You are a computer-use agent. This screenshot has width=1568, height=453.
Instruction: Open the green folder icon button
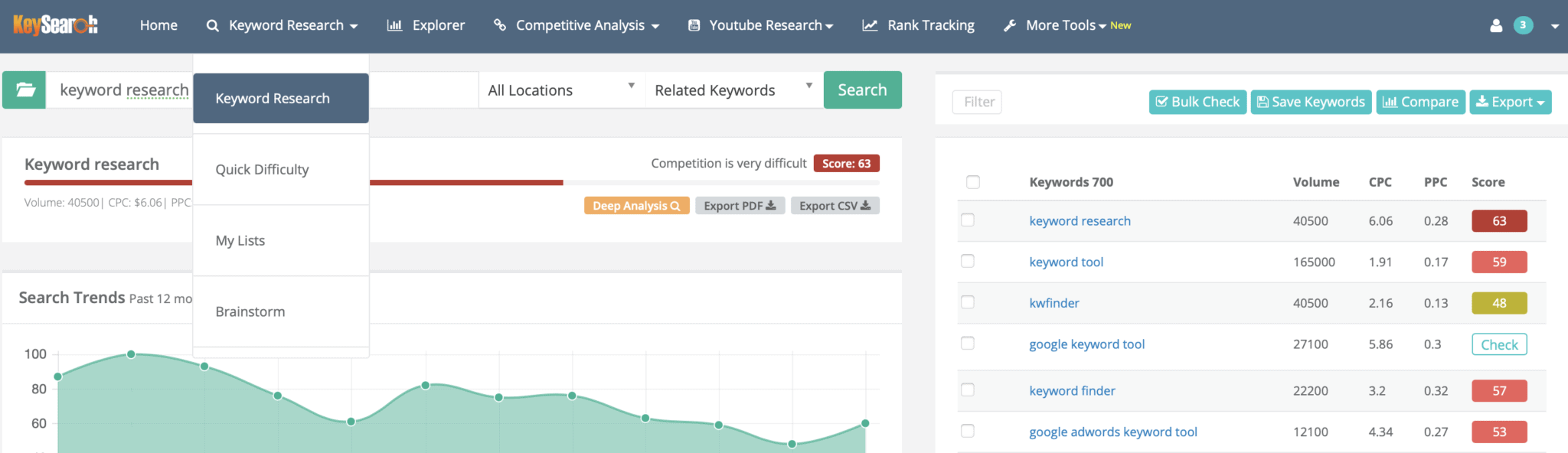click(x=24, y=90)
